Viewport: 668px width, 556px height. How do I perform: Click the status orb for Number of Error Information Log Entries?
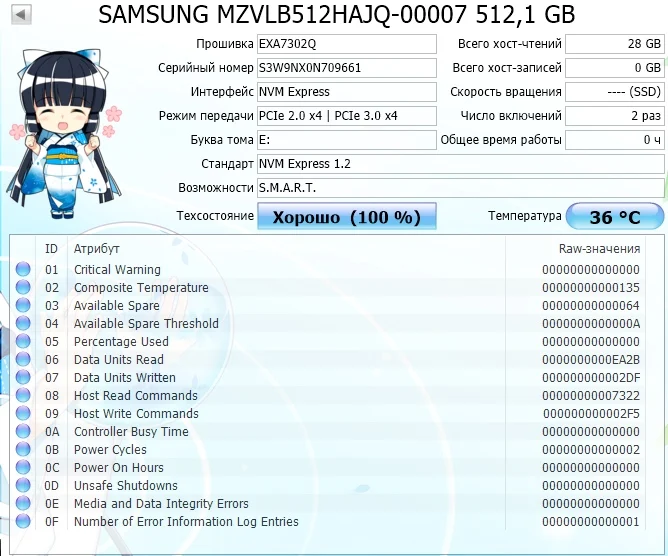coord(23,521)
